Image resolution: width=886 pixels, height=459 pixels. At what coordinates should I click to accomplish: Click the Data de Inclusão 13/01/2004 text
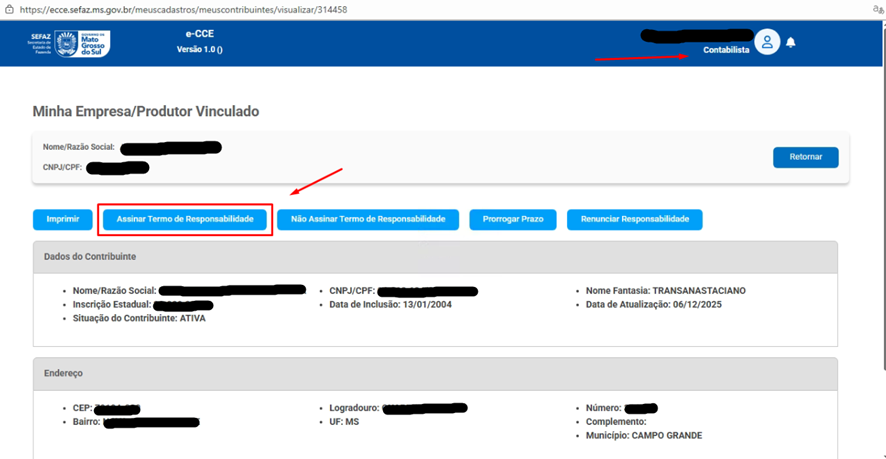[x=389, y=304]
